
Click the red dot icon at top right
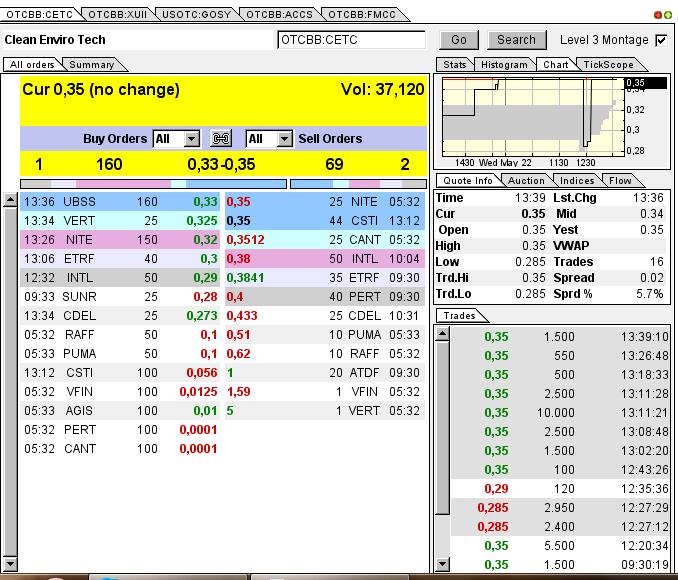(x=658, y=15)
